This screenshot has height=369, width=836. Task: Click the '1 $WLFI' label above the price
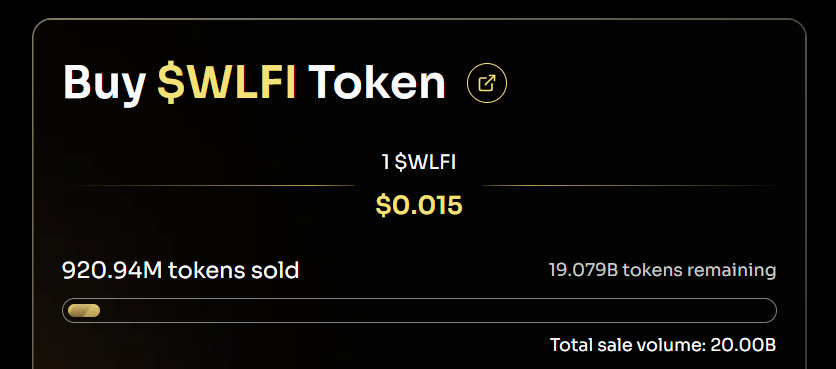click(419, 162)
